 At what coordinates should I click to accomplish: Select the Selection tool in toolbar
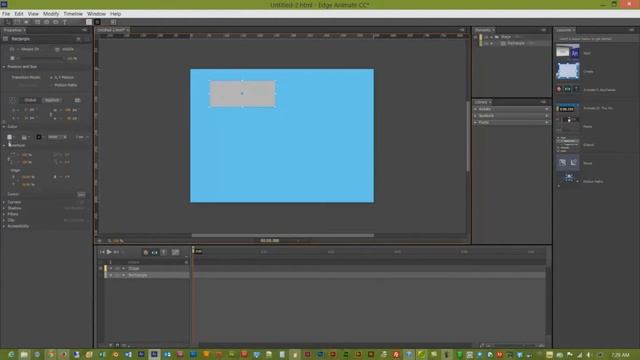point(8,22)
